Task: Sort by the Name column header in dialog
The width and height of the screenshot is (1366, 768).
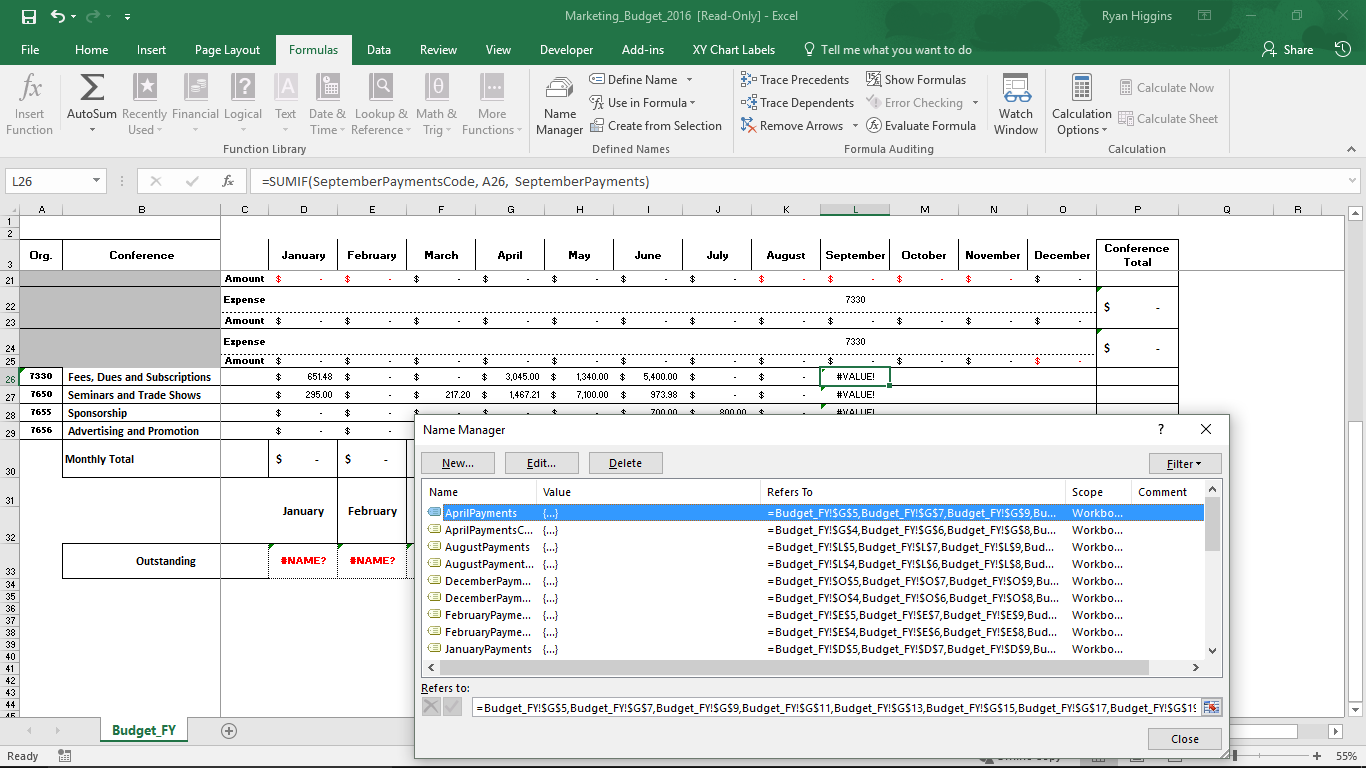Action: [x=481, y=492]
